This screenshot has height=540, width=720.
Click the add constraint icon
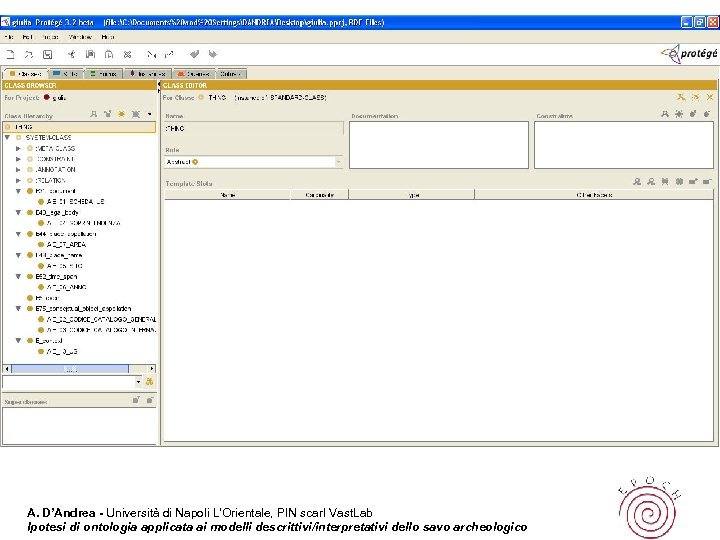coord(693,114)
